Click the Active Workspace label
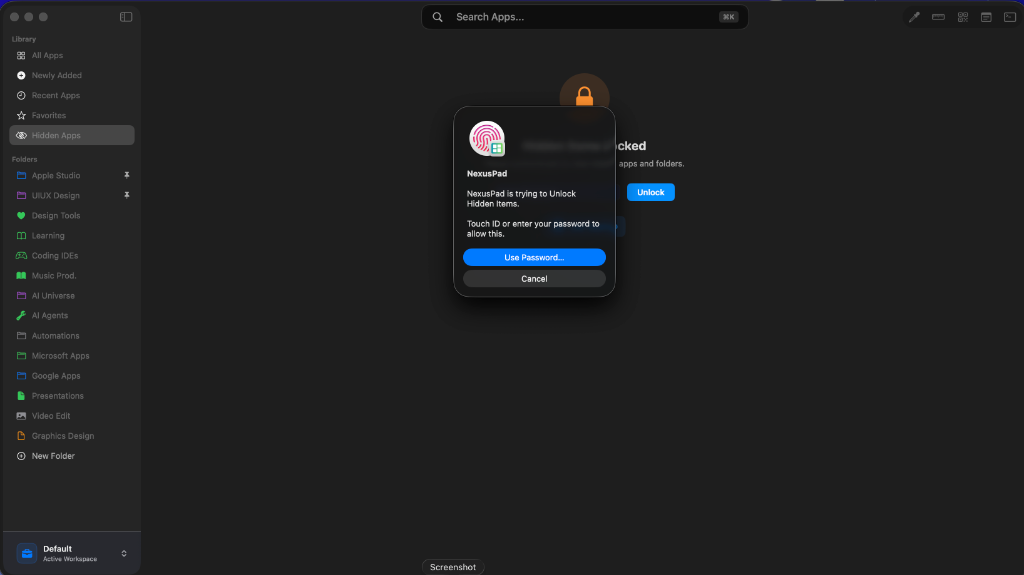Screen dimensions: 1024x575 (70, 559)
